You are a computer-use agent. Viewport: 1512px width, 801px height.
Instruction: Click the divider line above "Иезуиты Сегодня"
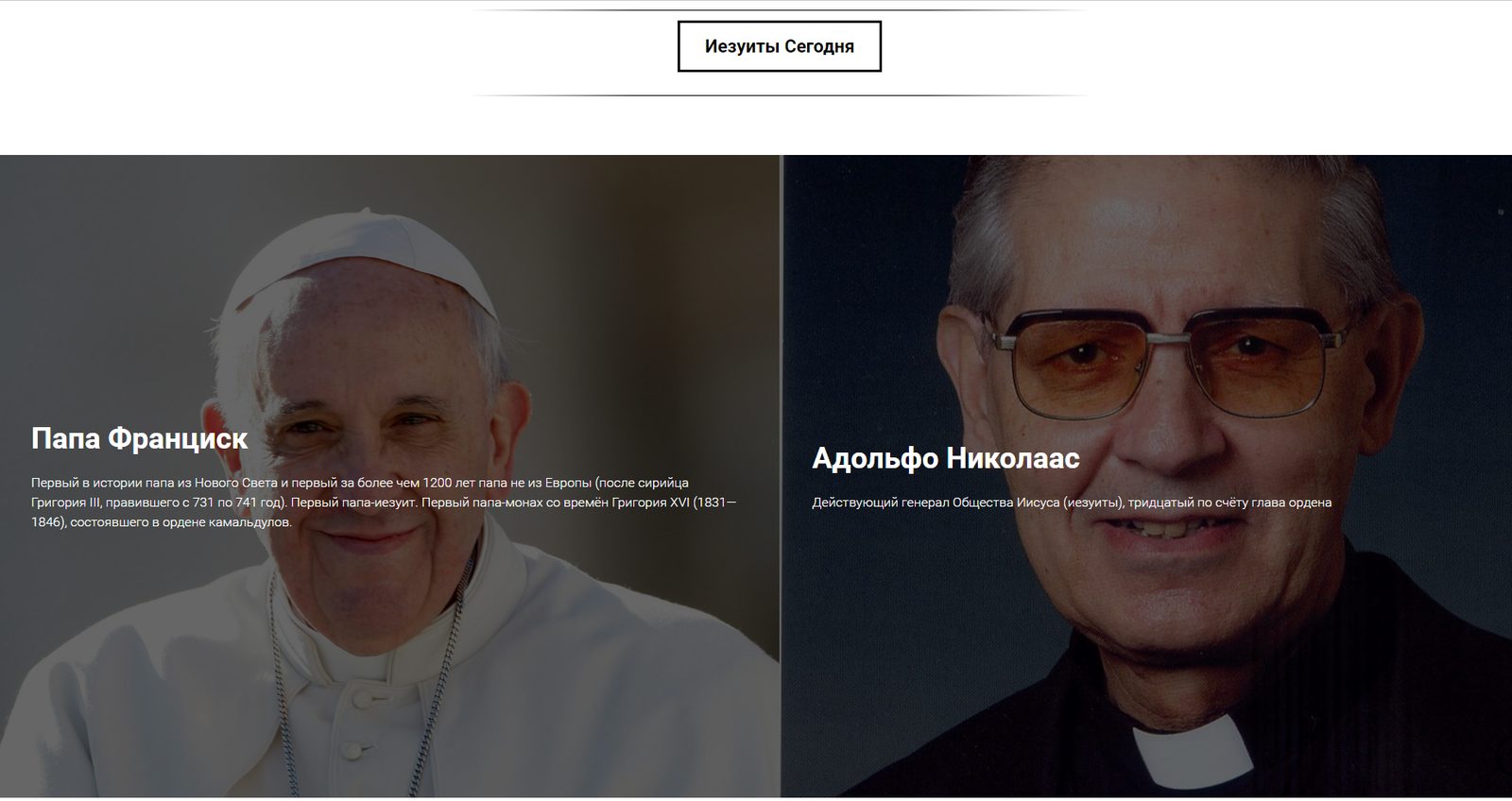click(x=779, y=10)
